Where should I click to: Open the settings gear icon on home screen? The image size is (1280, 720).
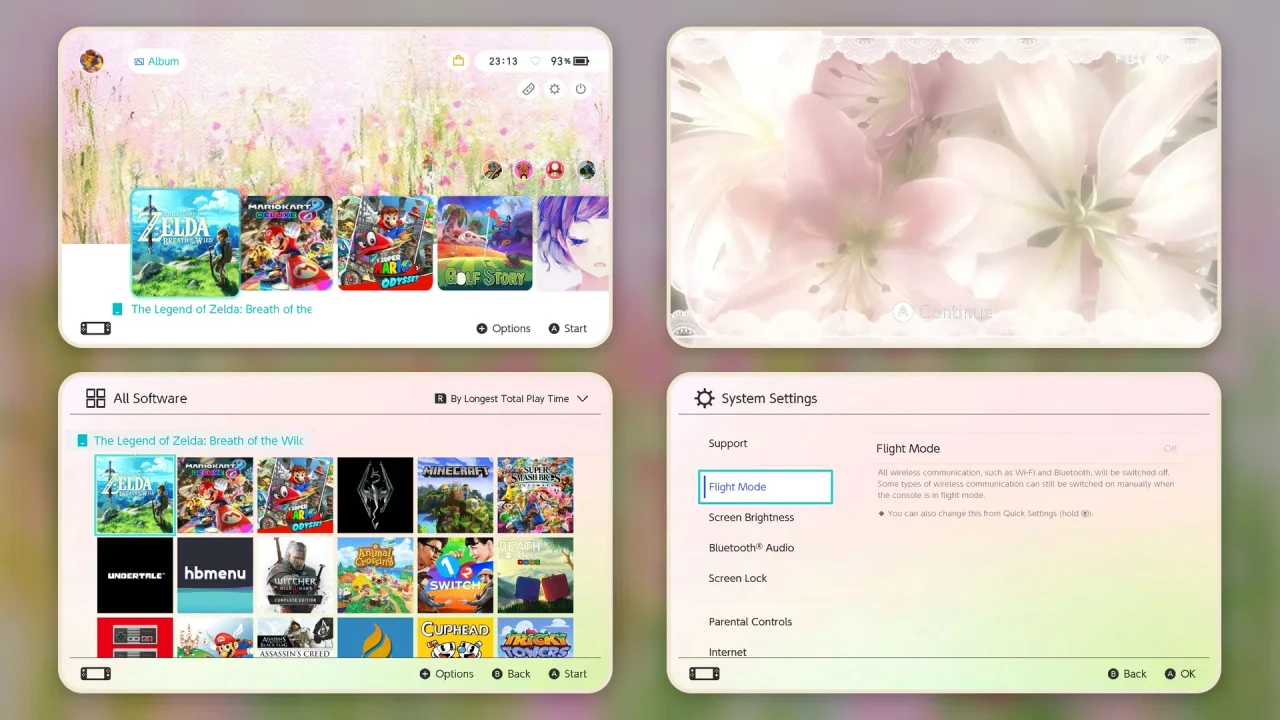tap(555, 89)
